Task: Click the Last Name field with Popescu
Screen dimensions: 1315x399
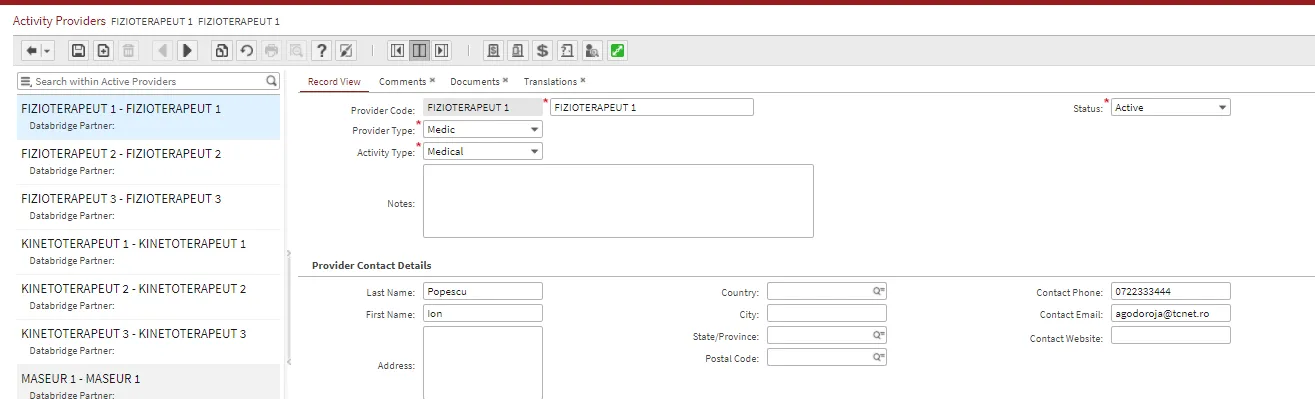Action: pos(483,291)
